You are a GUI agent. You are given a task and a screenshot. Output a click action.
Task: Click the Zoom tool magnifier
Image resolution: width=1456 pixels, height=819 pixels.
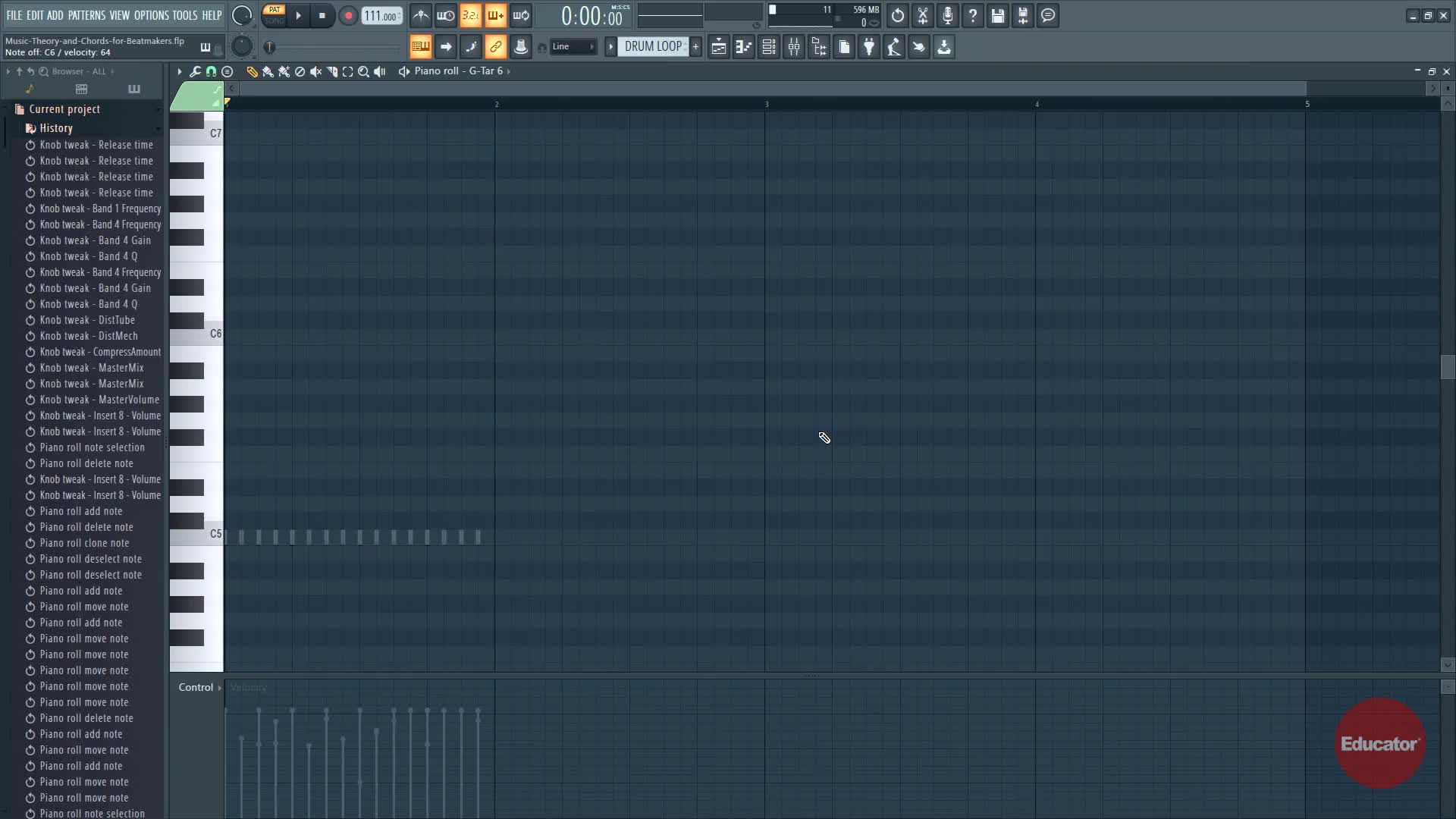[x=363, y=71]
